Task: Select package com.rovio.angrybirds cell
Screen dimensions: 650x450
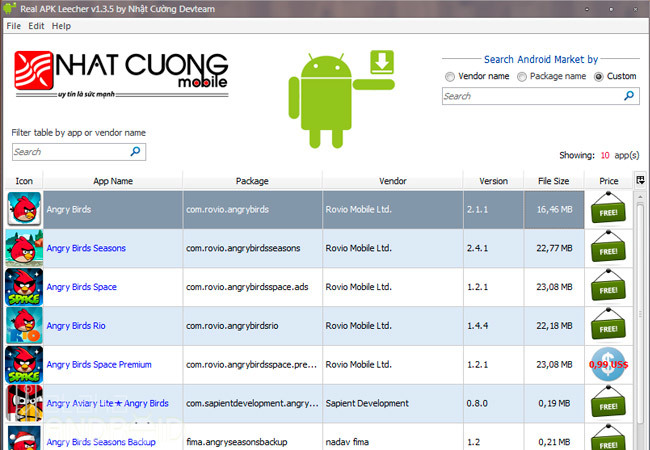Action: (x=252, y=209)
